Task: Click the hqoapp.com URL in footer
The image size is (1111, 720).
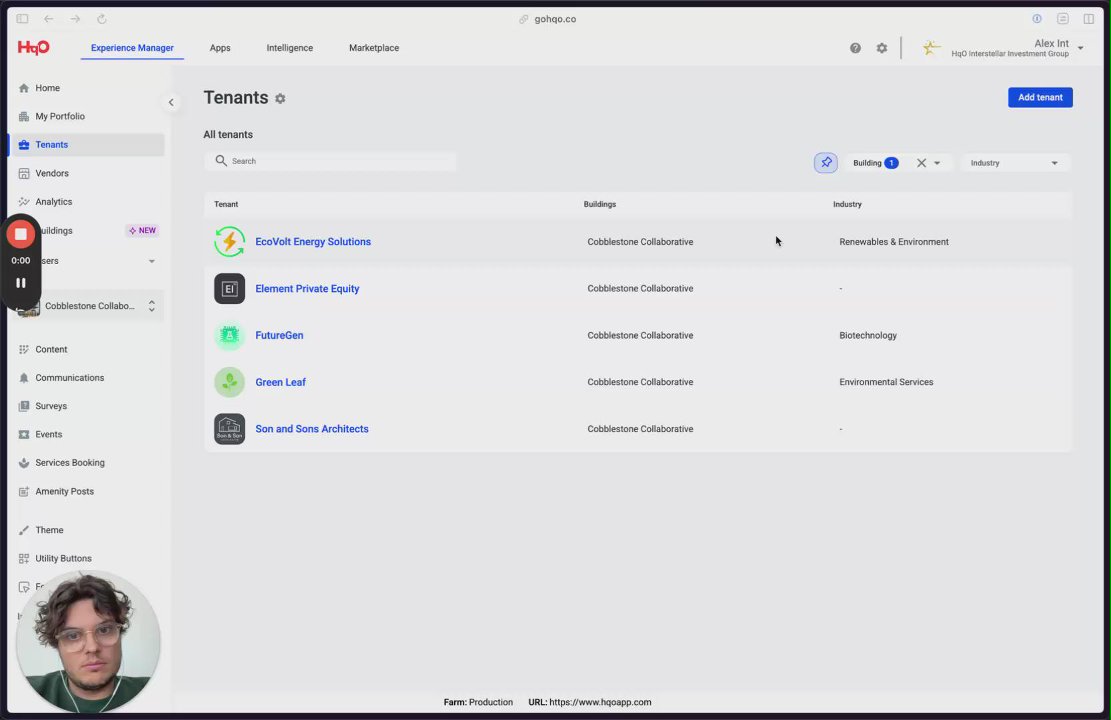Action: pos(600,702)
